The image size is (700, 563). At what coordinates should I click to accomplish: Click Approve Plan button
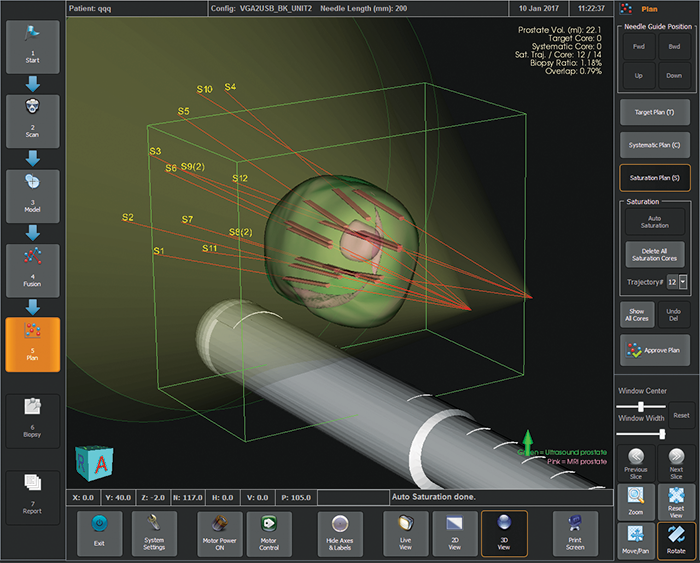(654, 351)
